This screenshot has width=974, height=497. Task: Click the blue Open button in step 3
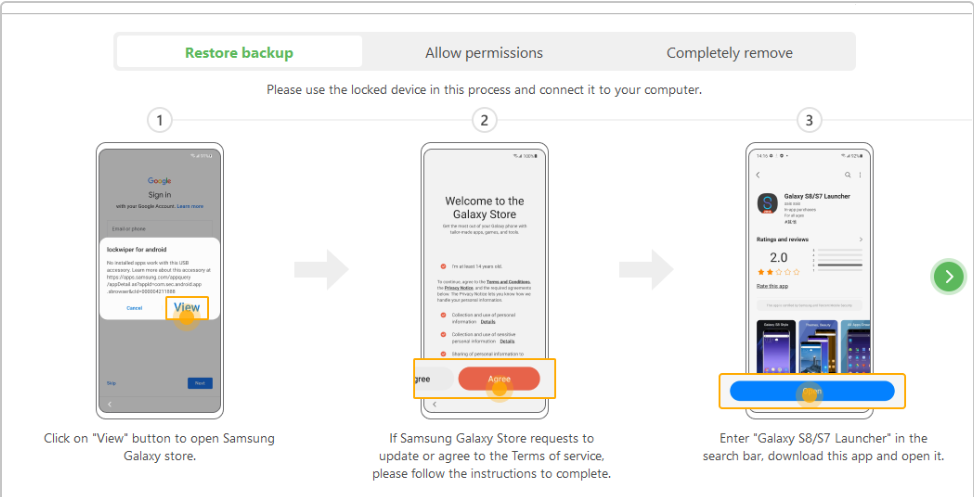click(811, 391)
